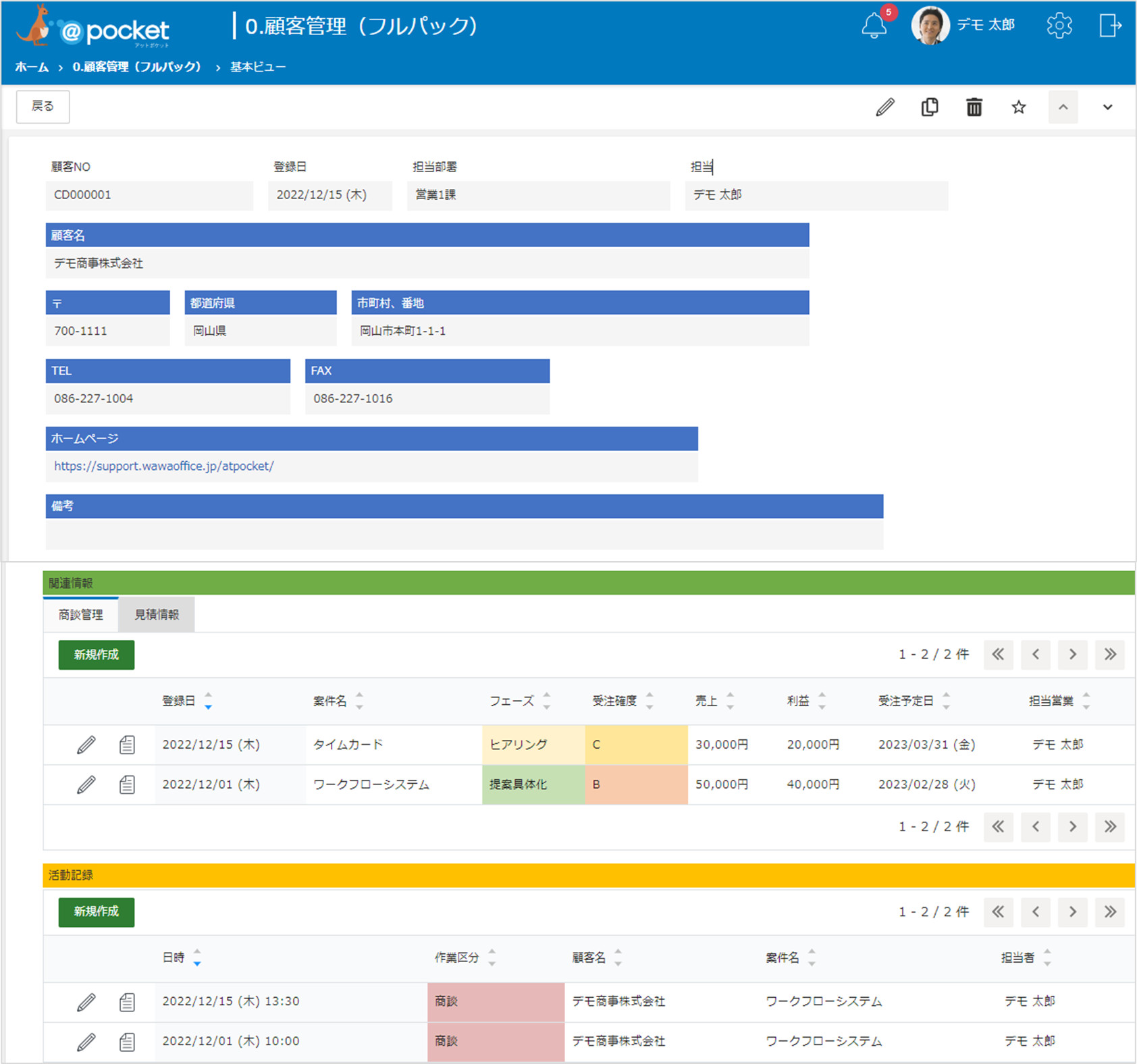Edit the ワークフローシステム deal with pencil
Screen dimensions: 1137x1064
(x=86, y=784)
